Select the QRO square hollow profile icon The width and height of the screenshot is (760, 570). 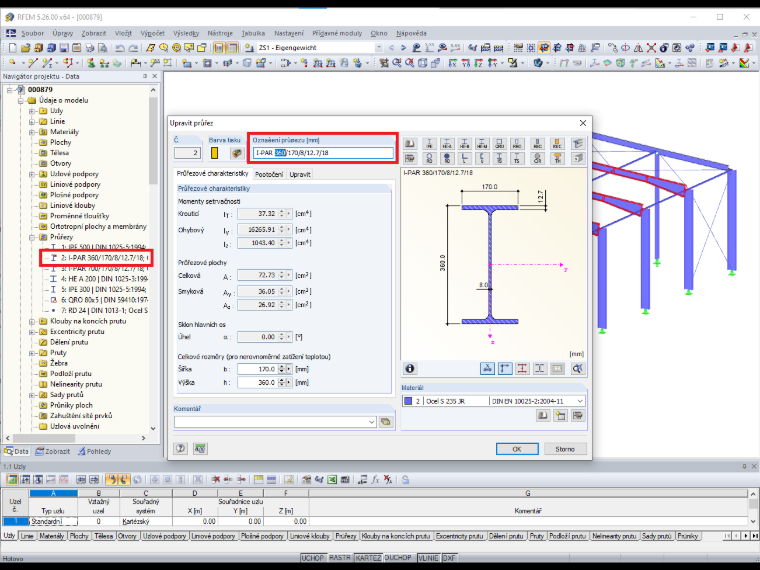(x=499, y=143)
